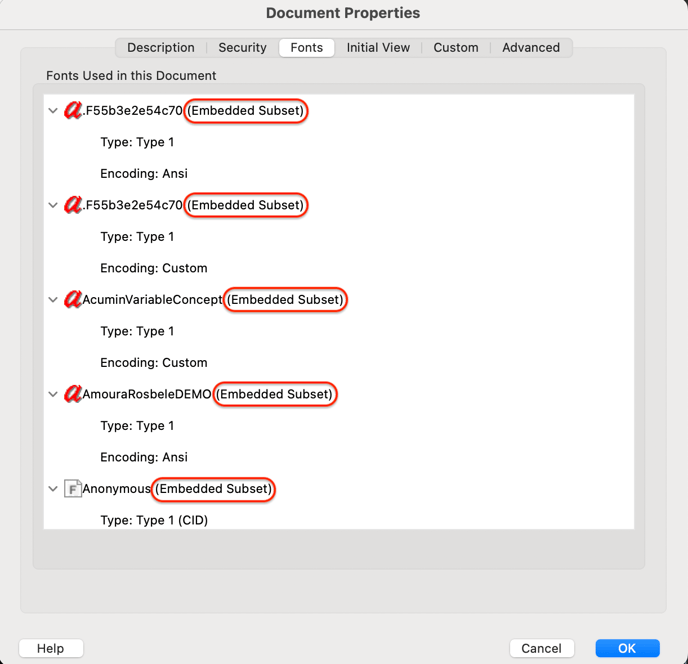
Task: Open the Security tab
Action: point(242,48)
